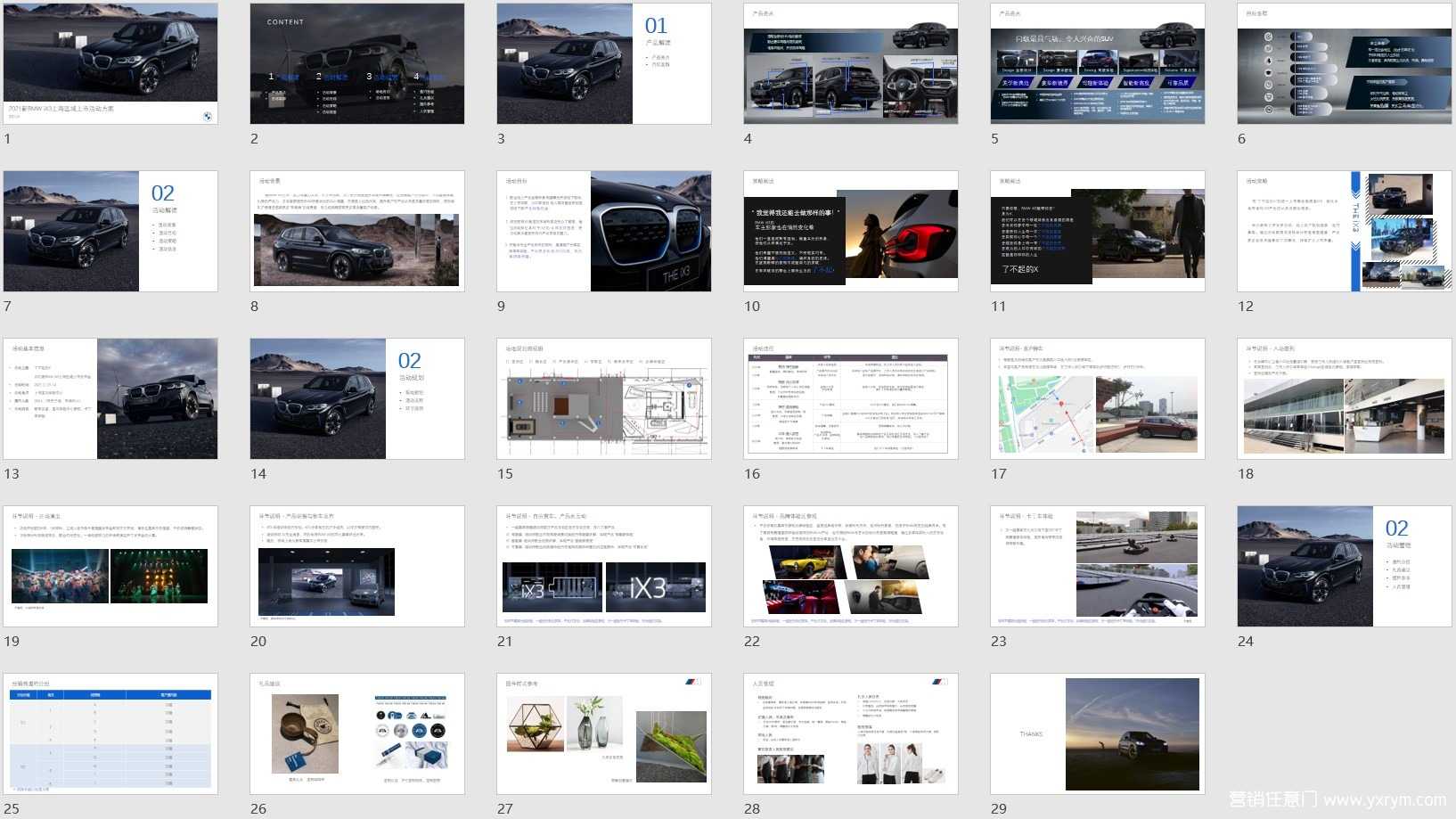1456x819 pixels.
Task: Select slide 17 map thumbnail
Action: click(1098, 398)
